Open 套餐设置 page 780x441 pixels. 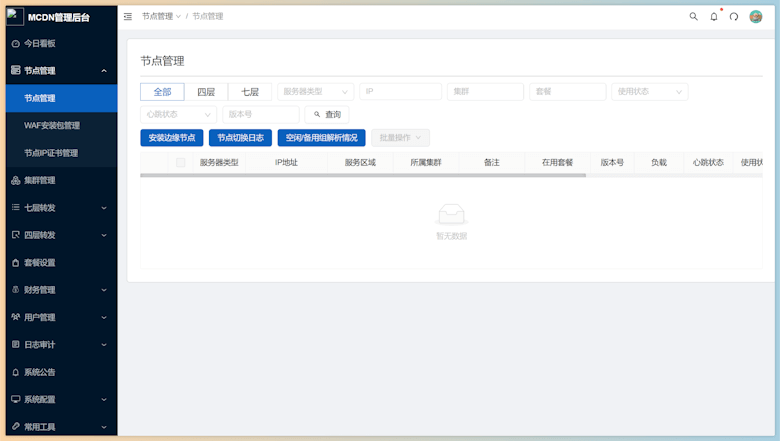pyautogui.click(x=62, y=263)
